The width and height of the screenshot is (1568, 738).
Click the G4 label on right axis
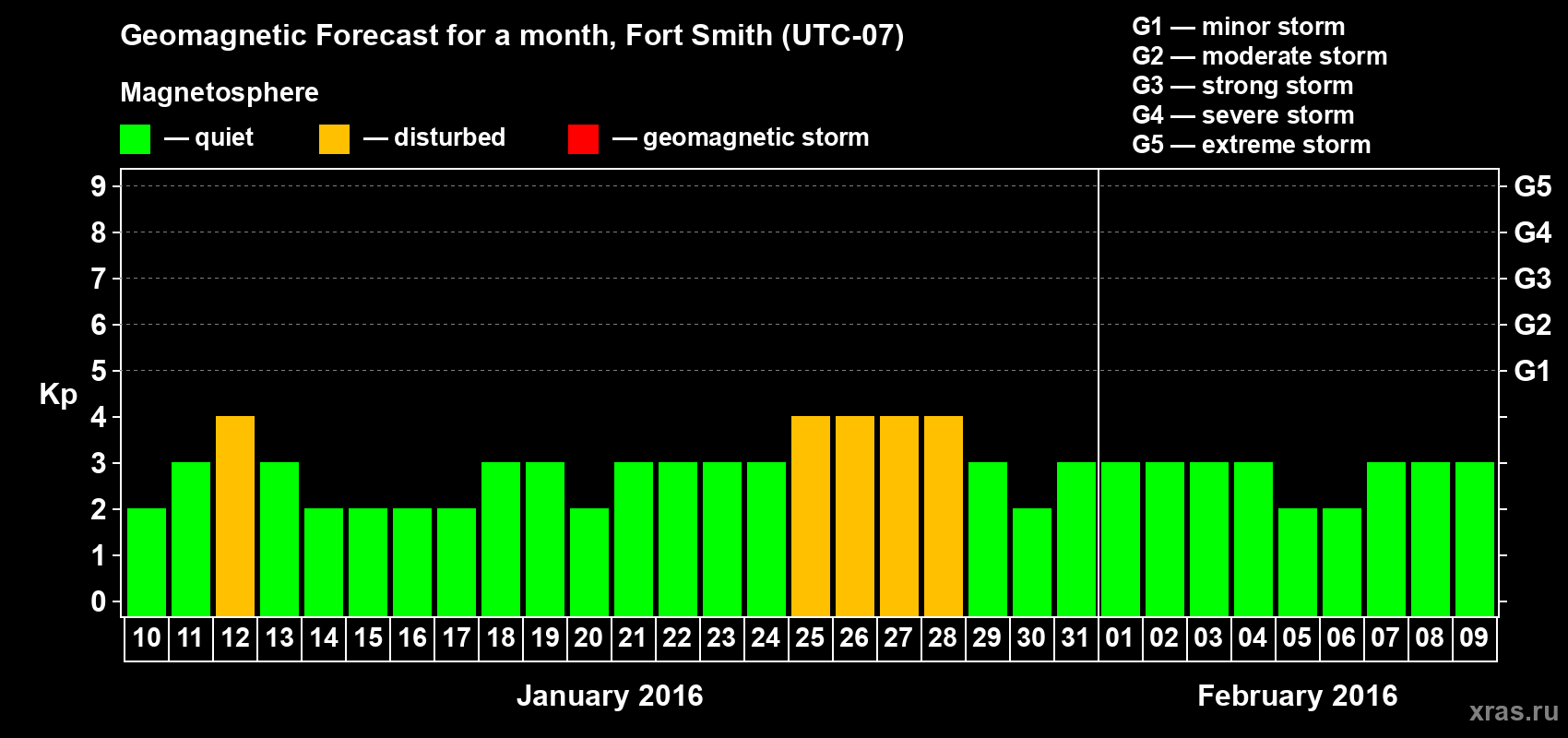1532,232
